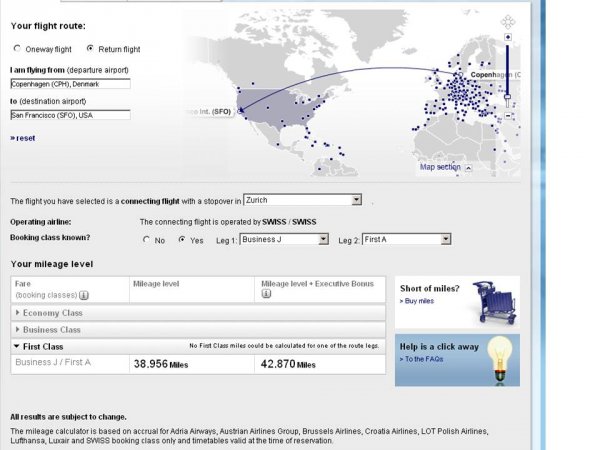Click the map pan compass control
The height and width of the screenshot is (450, 600).
(x=508, y=22)
